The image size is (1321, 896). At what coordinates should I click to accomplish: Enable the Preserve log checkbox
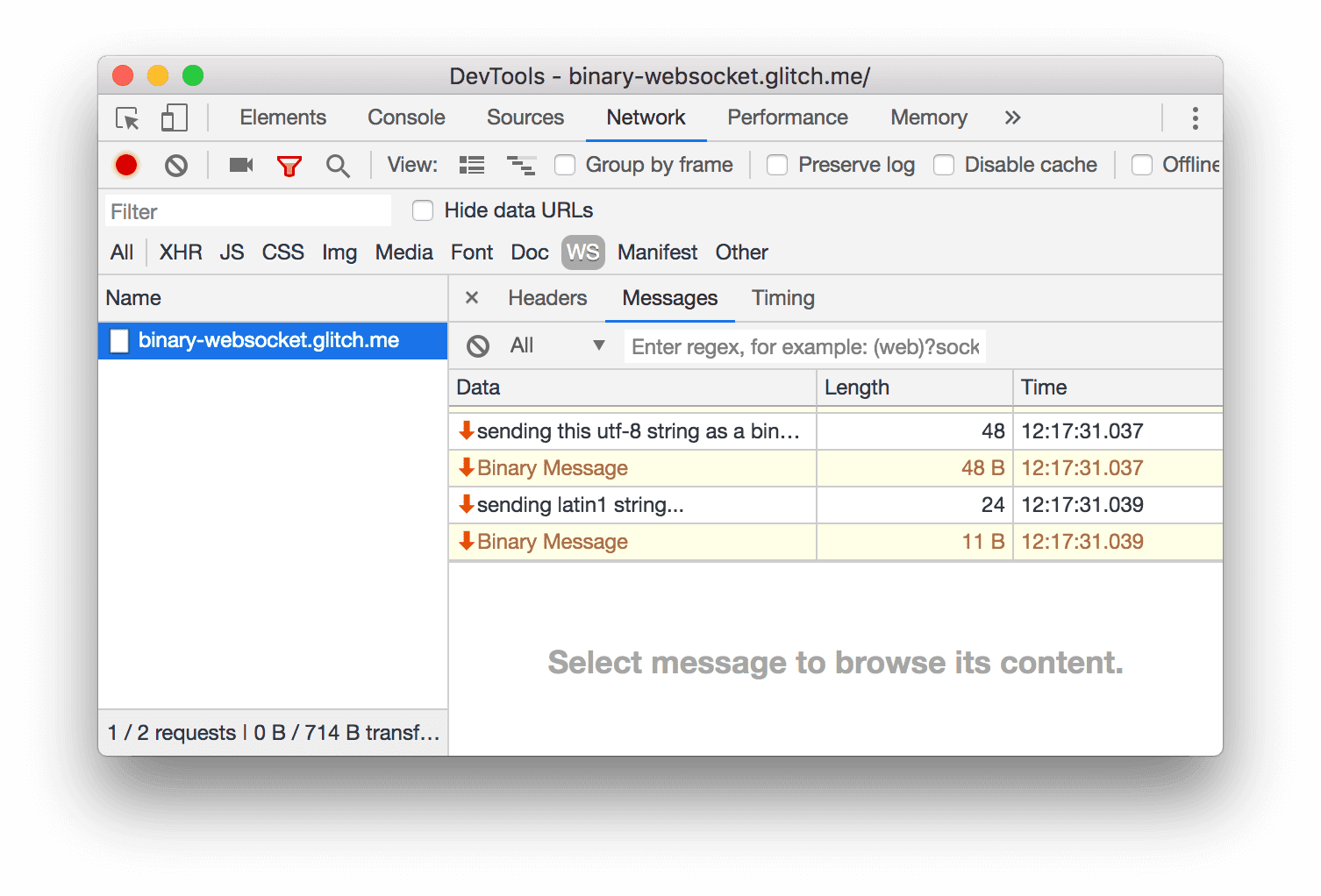click(x=777, y=165)
